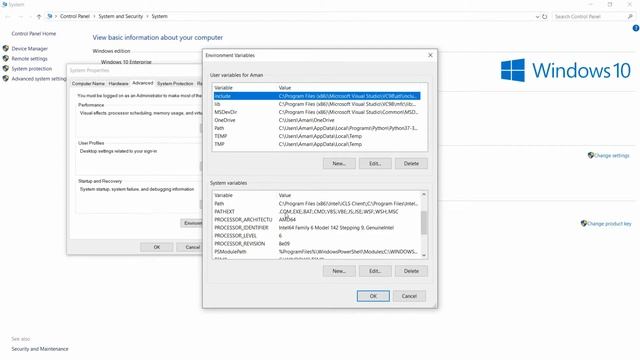Select the TEMP user variable row
Screen dimensions: 640x360
click(x=317, y=136)
